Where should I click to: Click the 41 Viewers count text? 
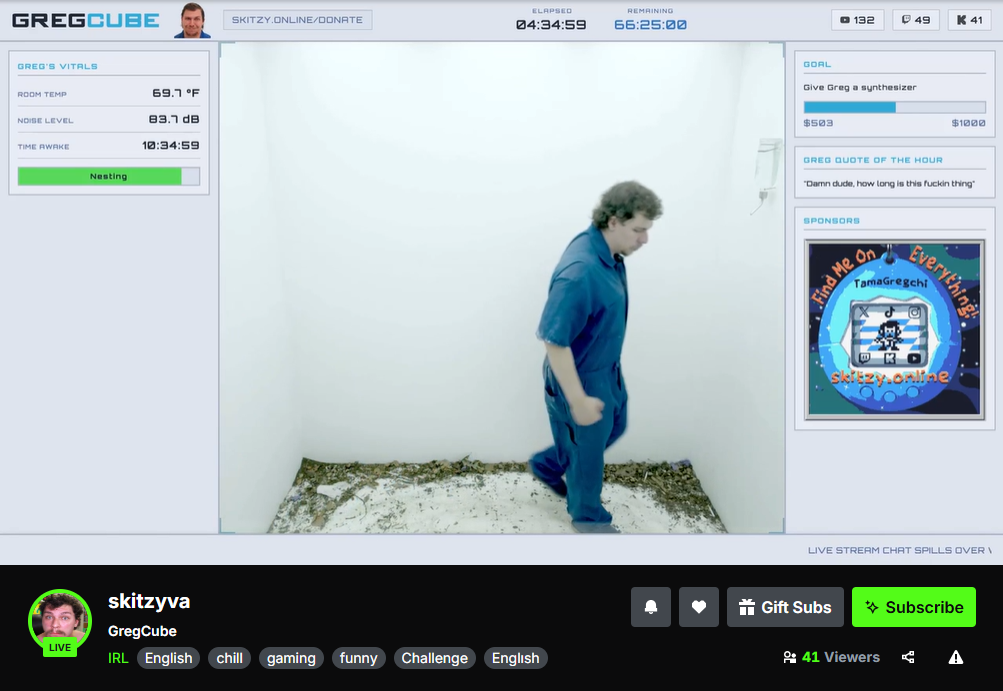pyautogui.click(x=841, y=657)
